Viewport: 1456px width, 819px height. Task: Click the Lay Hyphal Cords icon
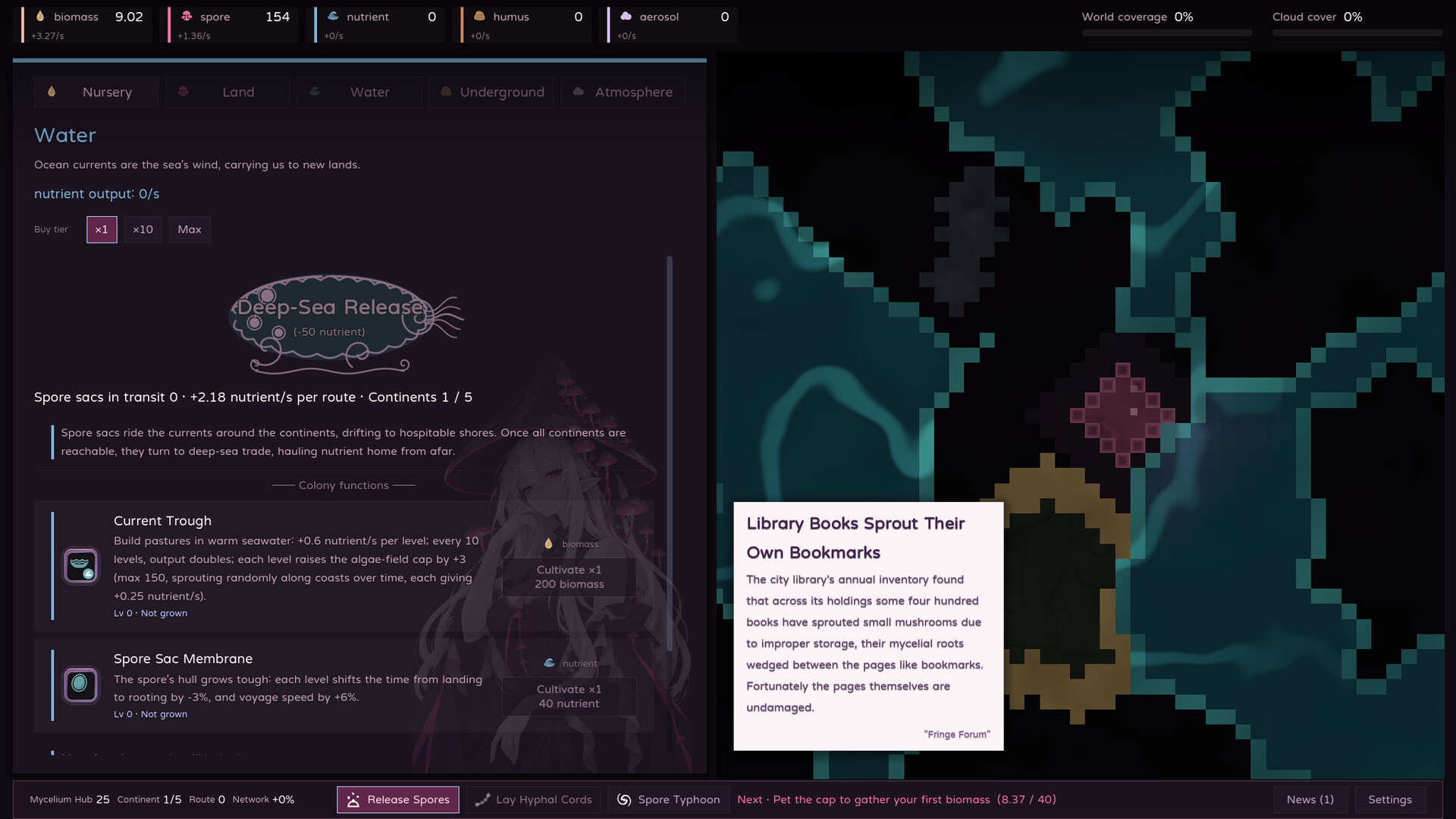482,799
